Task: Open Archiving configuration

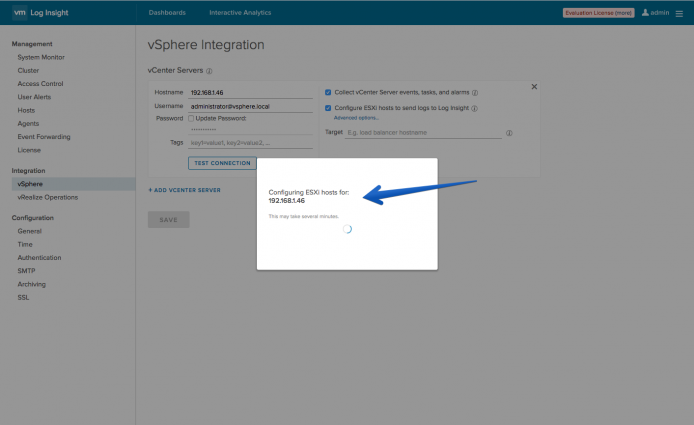Action: tap(31, 284)
